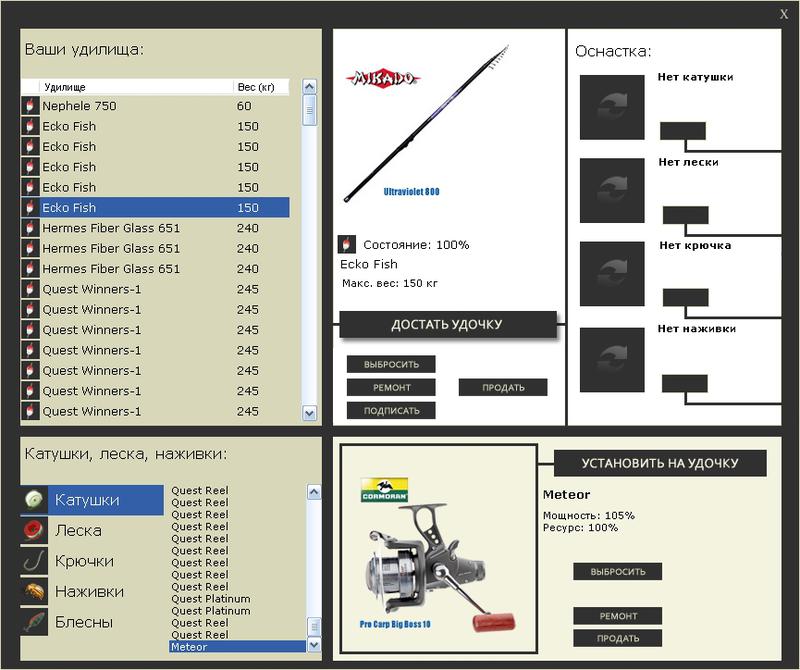
Task: Click the float icon beside Nephele 750
Action: (30, 106)
